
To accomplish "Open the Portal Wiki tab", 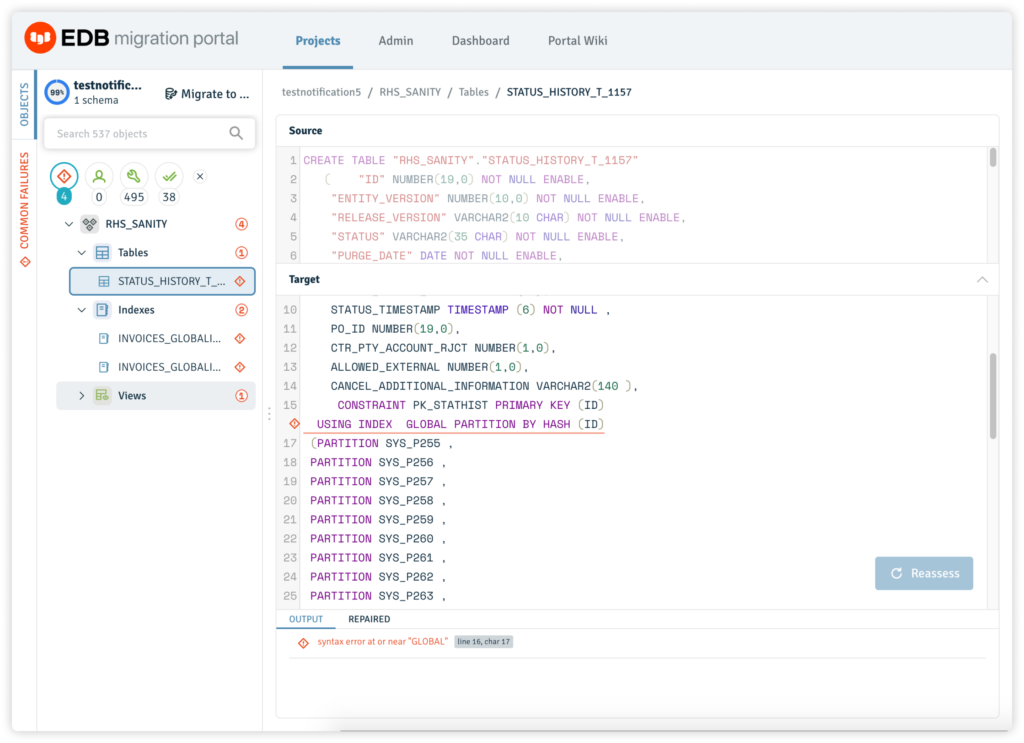I will (577, 40).
